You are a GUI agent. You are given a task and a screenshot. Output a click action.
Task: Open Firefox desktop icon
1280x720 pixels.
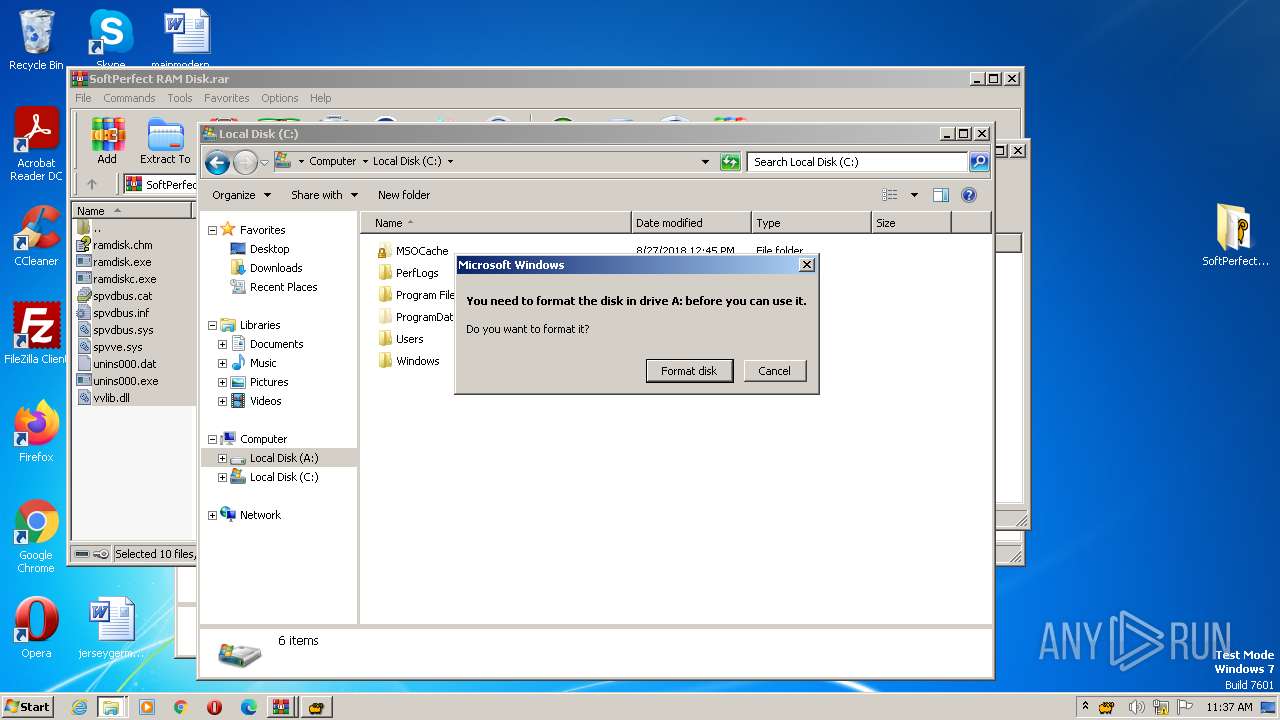coord(36,431)
